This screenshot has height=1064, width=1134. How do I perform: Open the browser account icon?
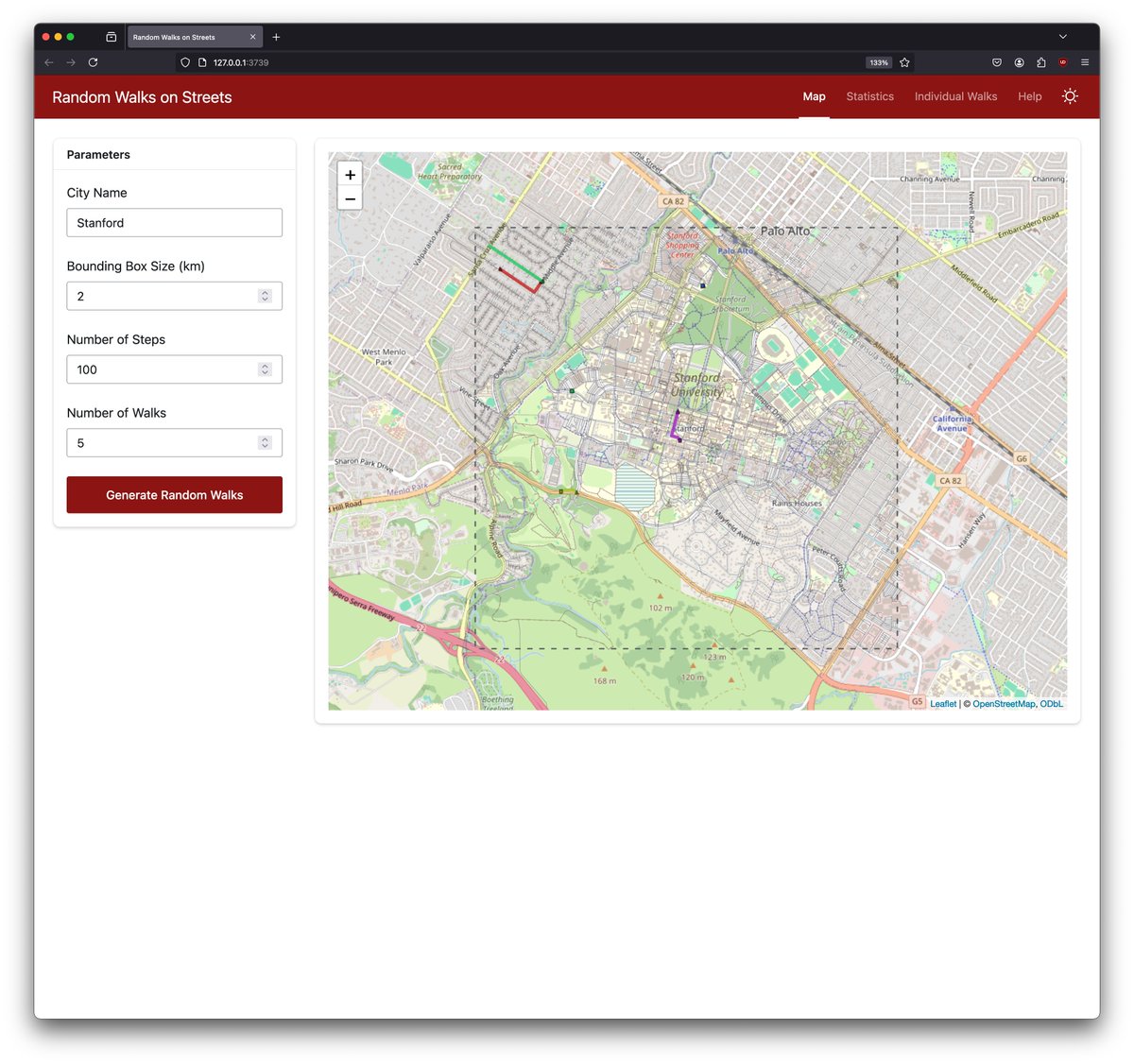1019,62
